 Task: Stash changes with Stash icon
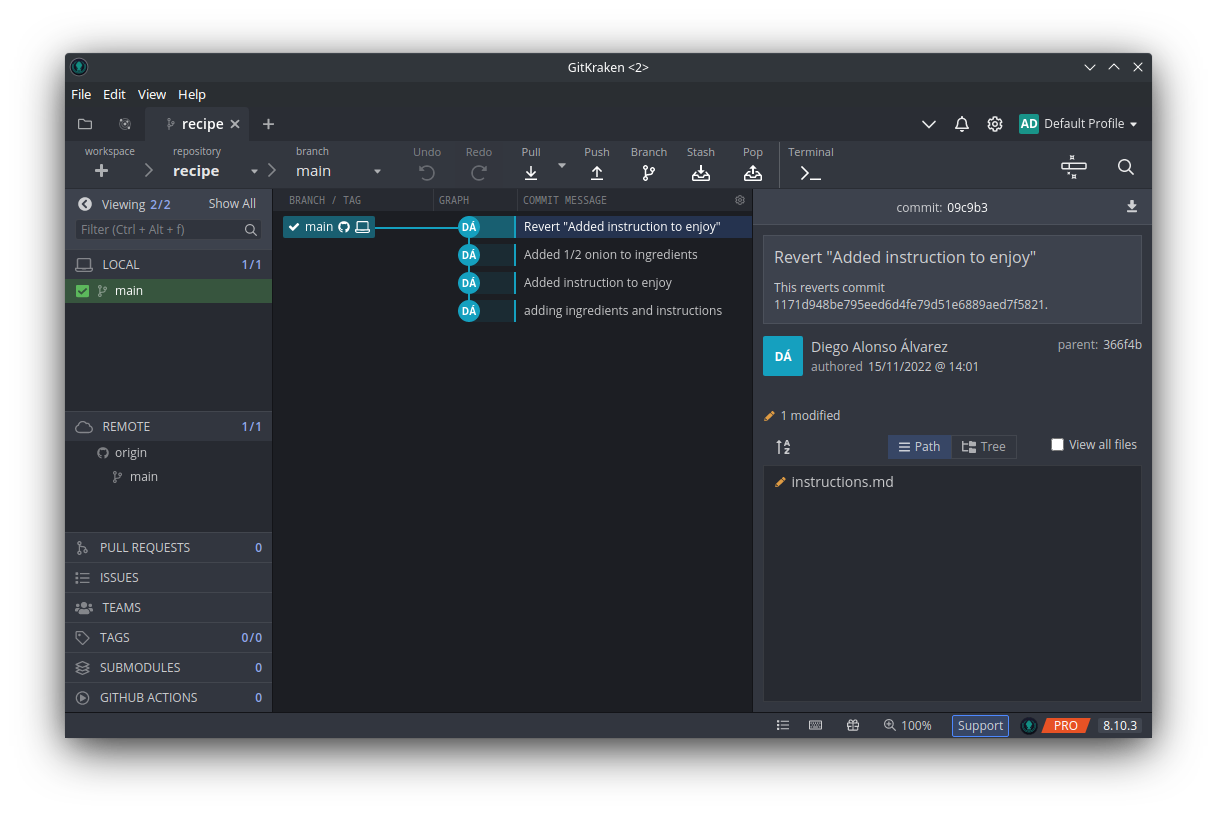tap(701, 172)
